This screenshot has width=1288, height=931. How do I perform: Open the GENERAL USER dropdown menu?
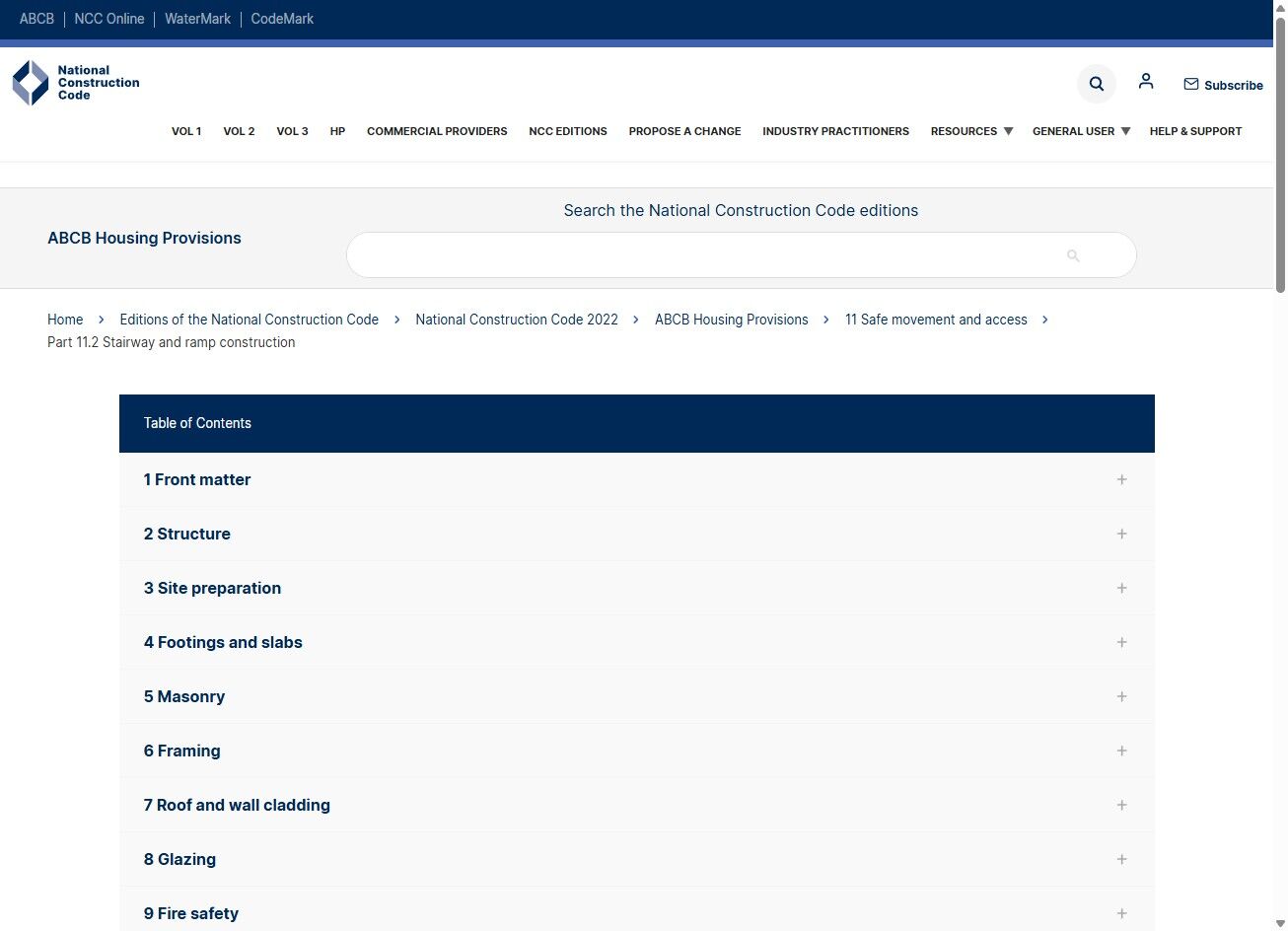1081,131
